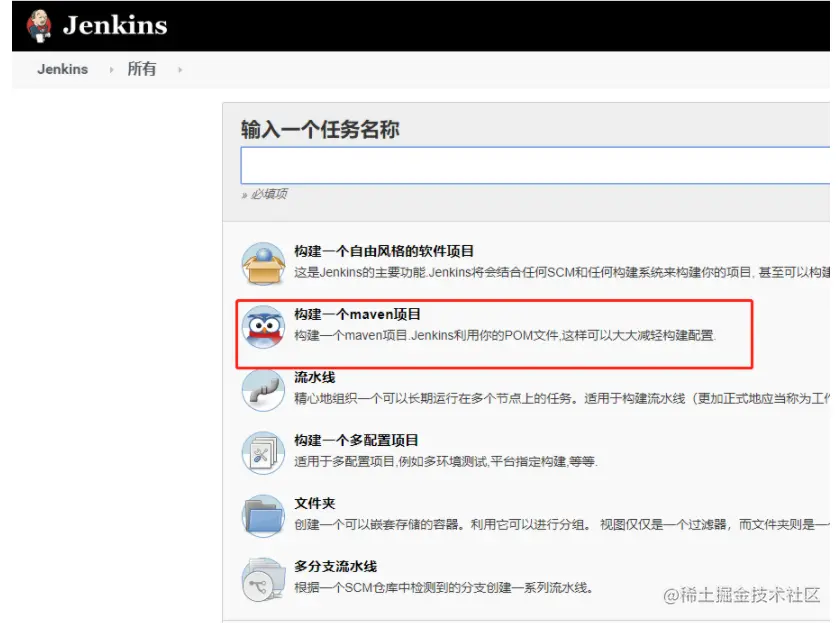The height and width of the screenshot is (623, 839).
Task: Select 构建一个自由风格的软件项目 title
Action: point(384,251)
